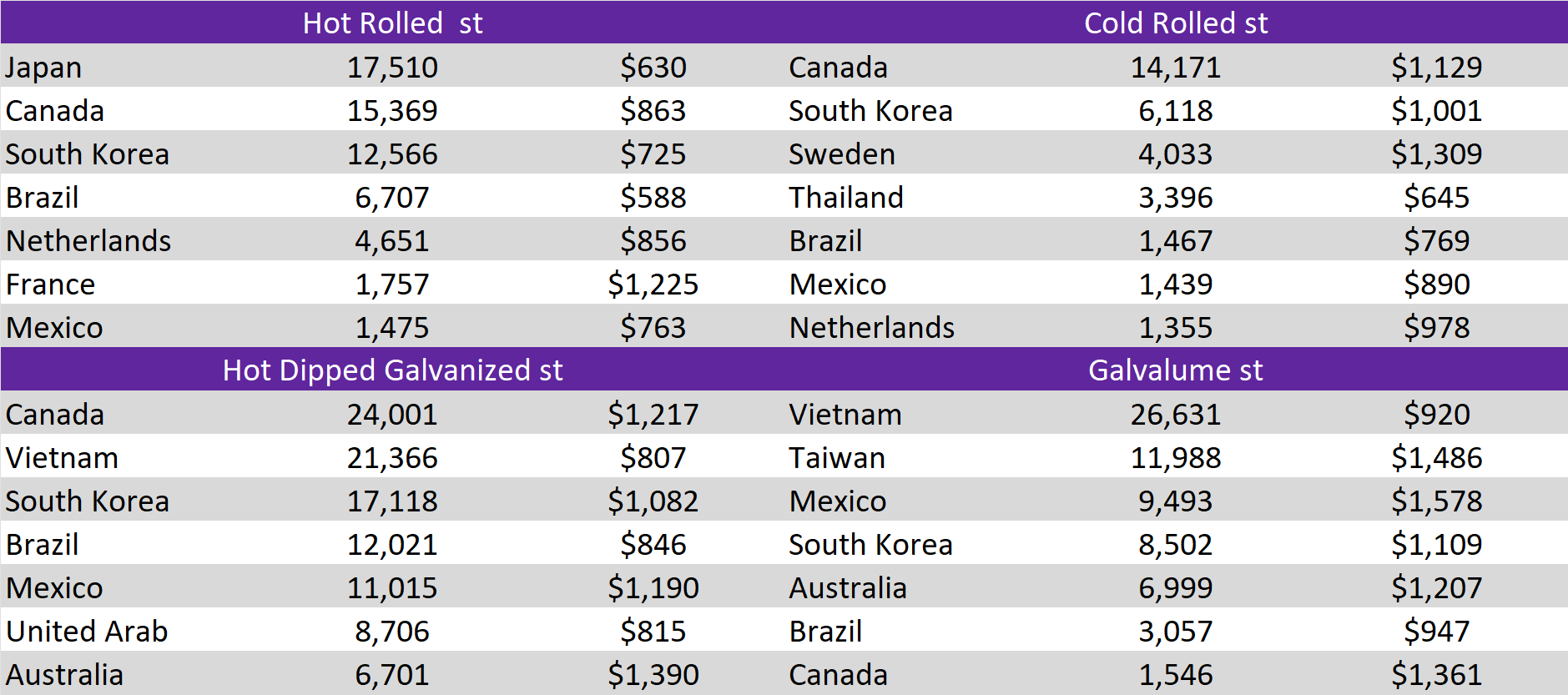Click the $1,390 price cell

(x=653, y=675)
